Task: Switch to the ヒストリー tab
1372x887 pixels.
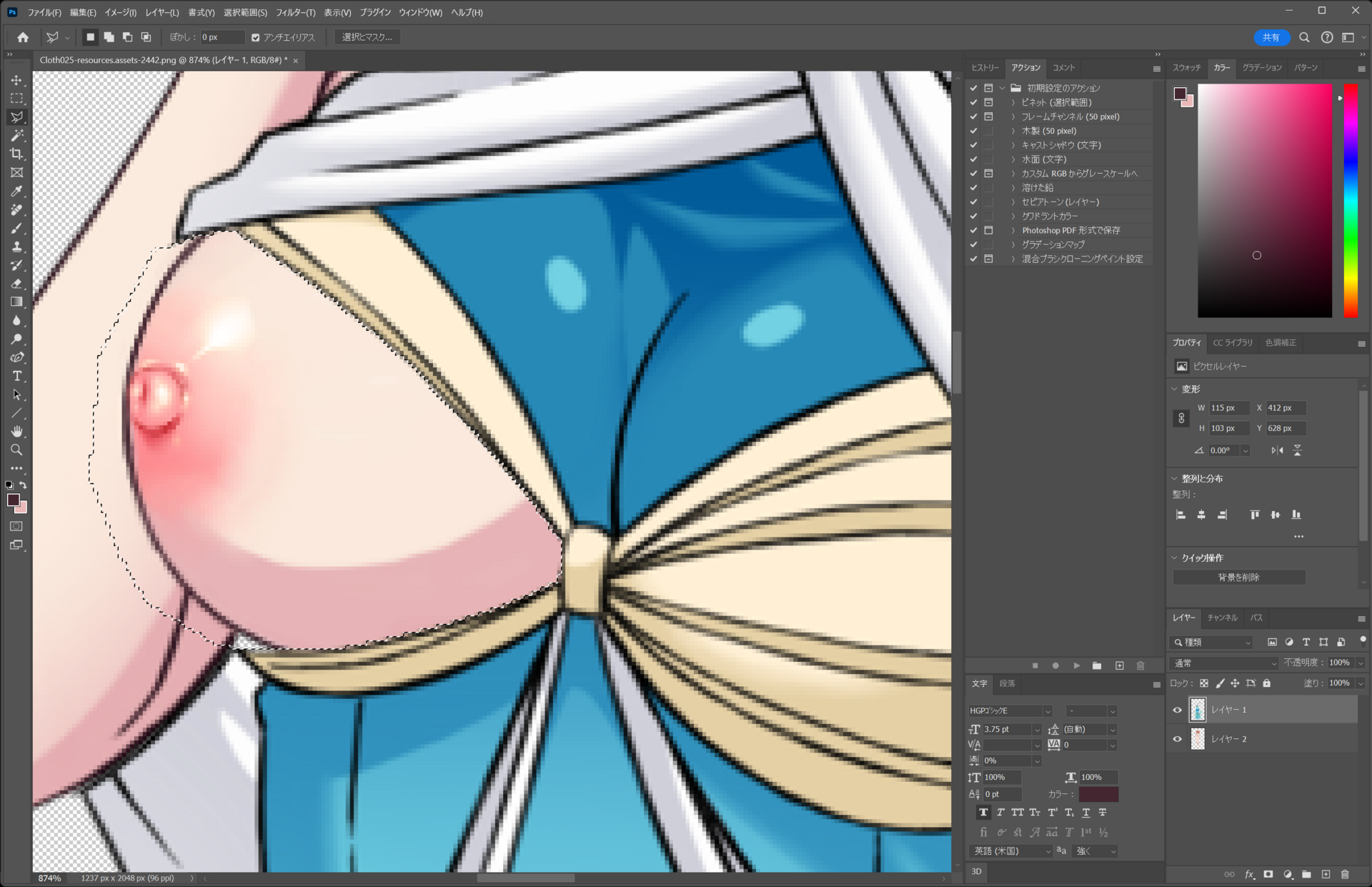Action: (985, 68)
